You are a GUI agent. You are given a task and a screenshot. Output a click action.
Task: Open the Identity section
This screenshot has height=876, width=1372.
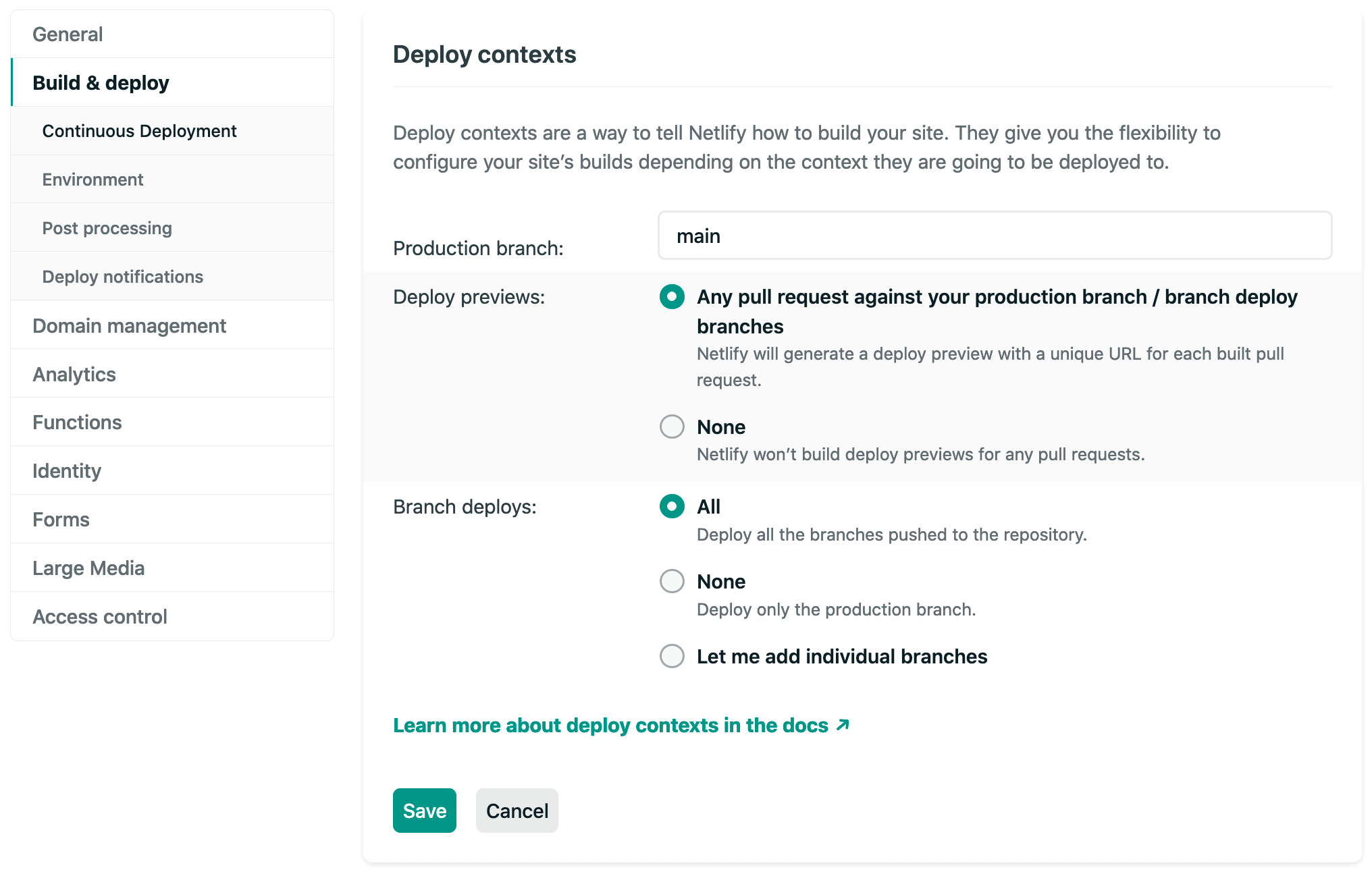point(66,470)
